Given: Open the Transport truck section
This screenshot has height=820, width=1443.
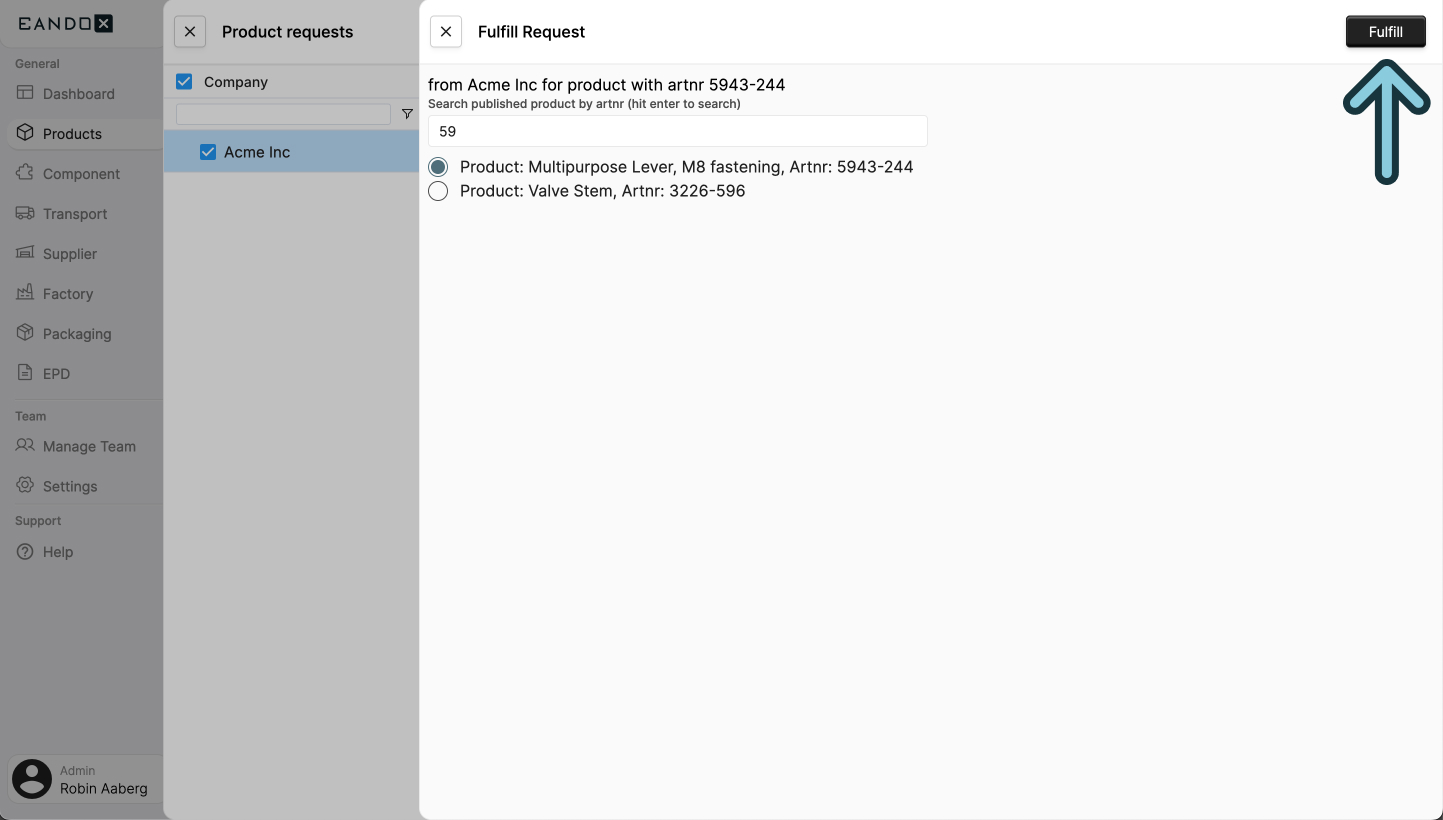Looking at the screenshot, I should [75, 213].
